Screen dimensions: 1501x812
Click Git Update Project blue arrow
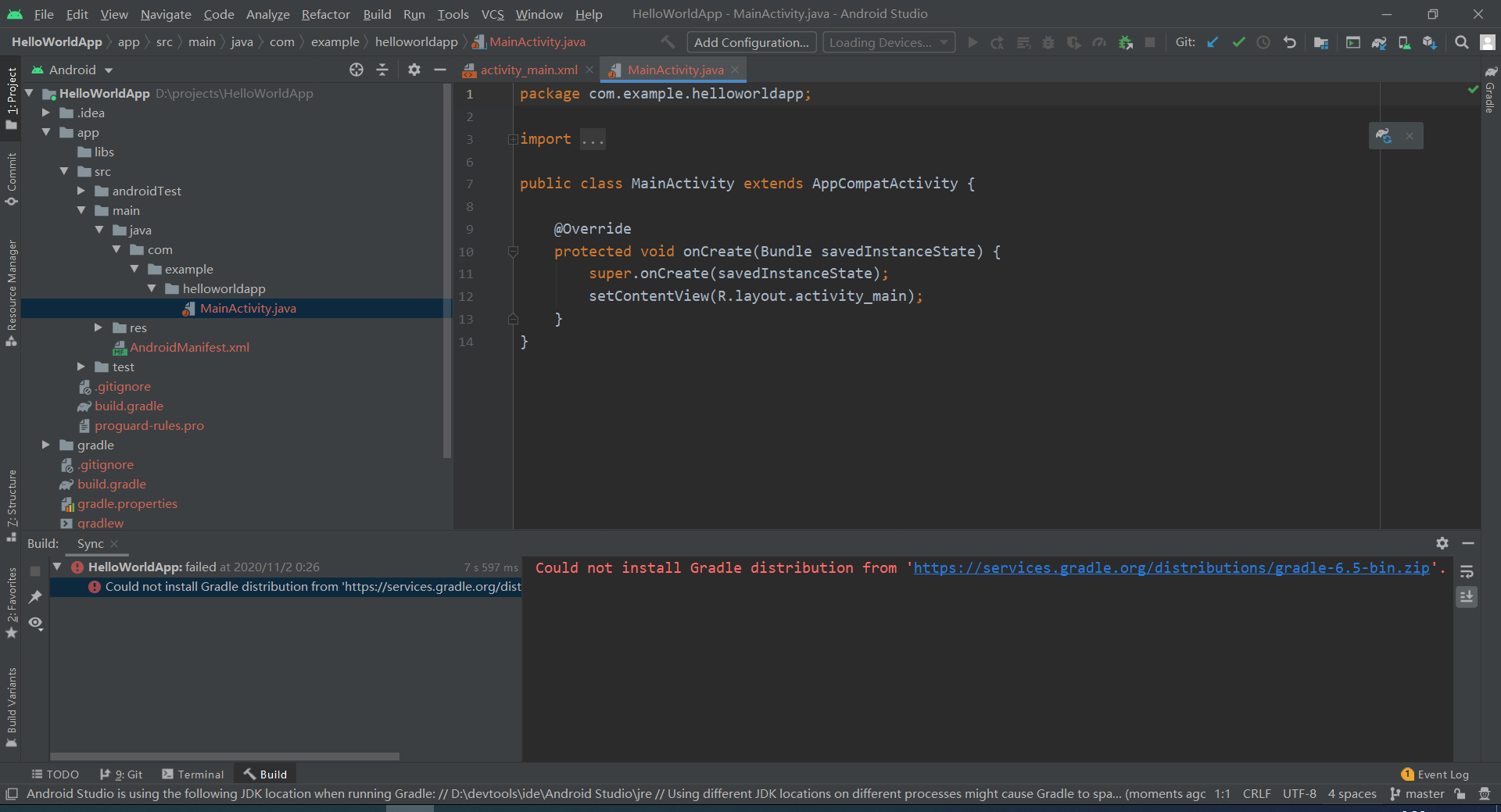click(x=1213, y=42)
